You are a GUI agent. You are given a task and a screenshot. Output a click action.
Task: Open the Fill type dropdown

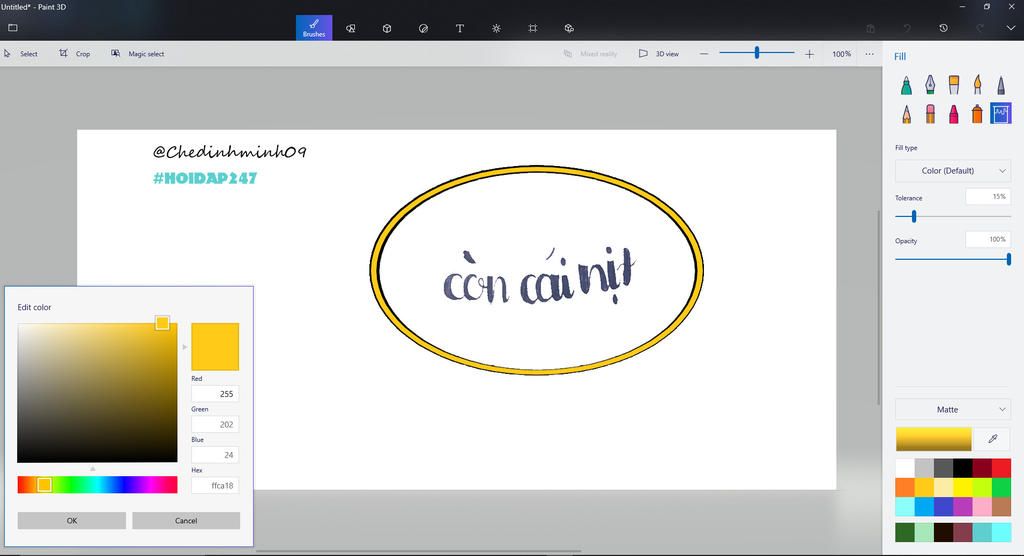(x=953, y=171)
